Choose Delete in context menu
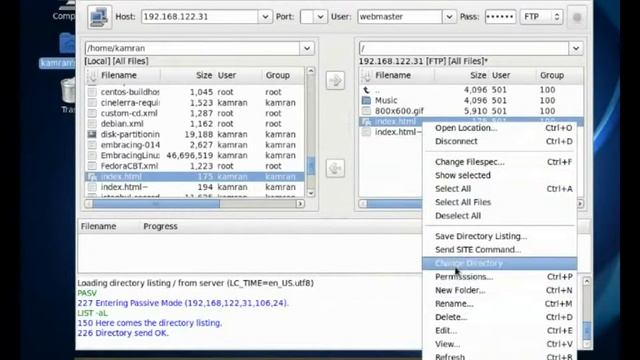The image size is (640, 360). 500,317
